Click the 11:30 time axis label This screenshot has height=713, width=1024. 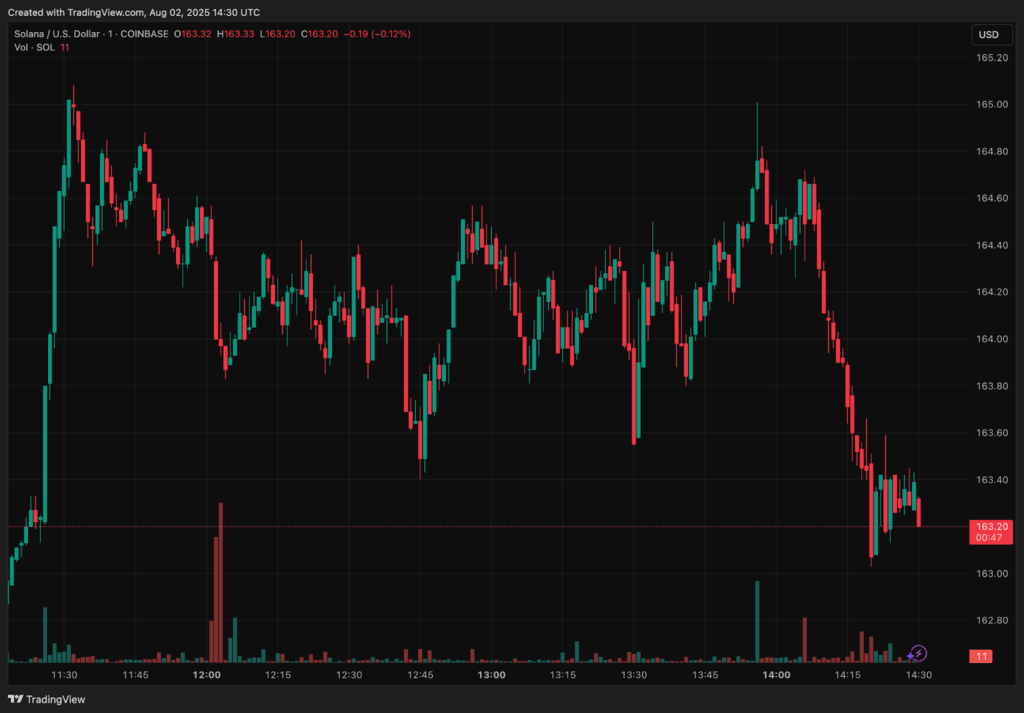coord(65,675)
